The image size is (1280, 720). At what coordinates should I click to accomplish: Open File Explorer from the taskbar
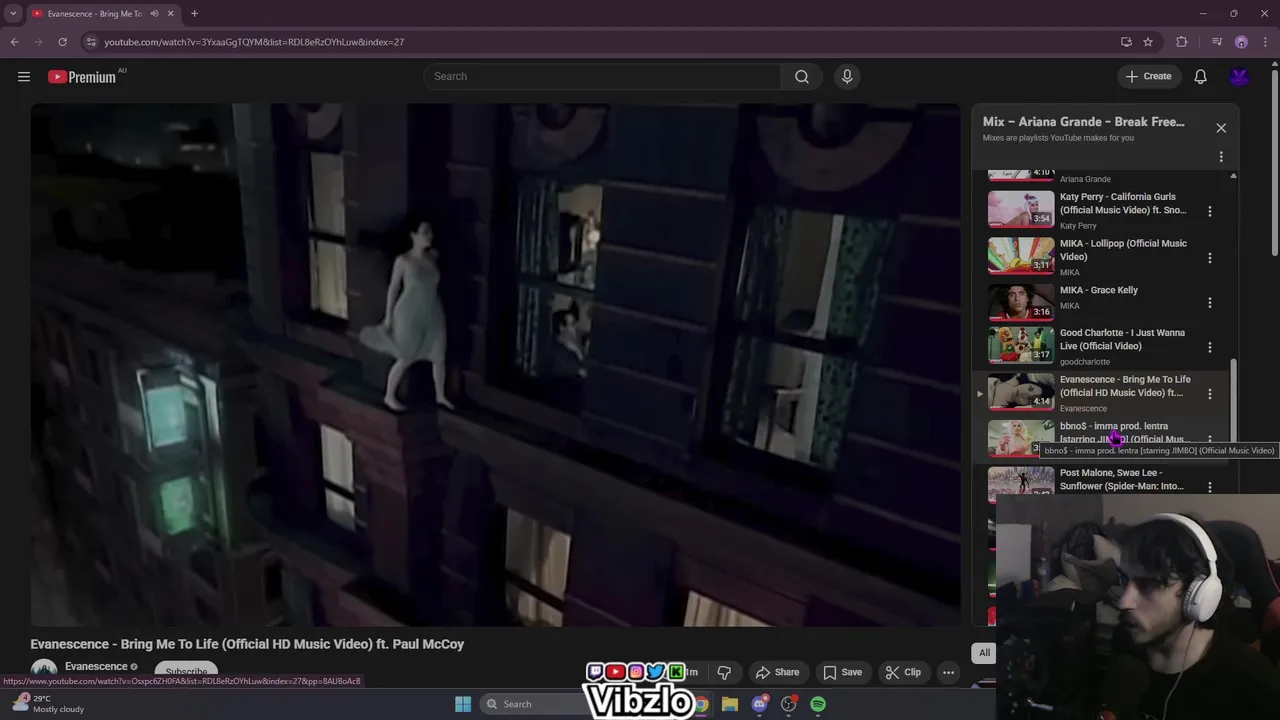(x=730, y=704)
